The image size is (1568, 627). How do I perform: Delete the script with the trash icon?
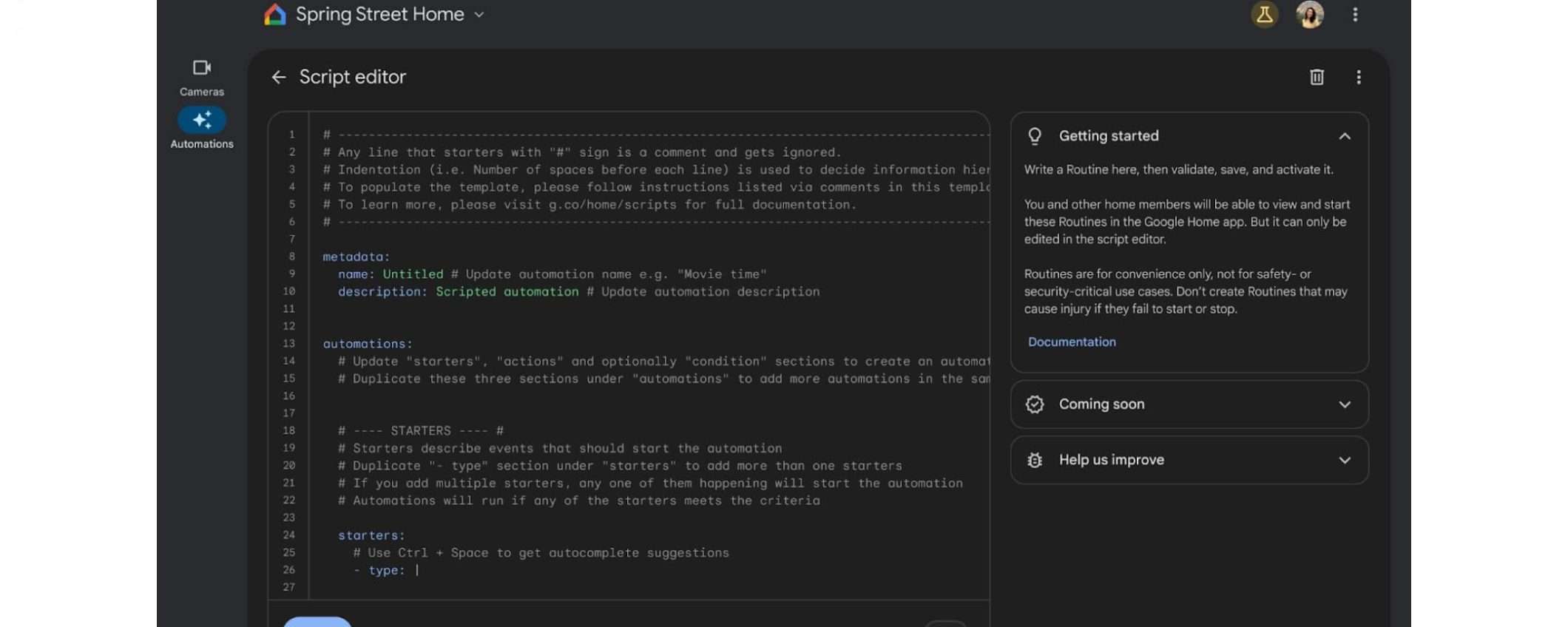pyautogui.click(x=1317, y=77)
